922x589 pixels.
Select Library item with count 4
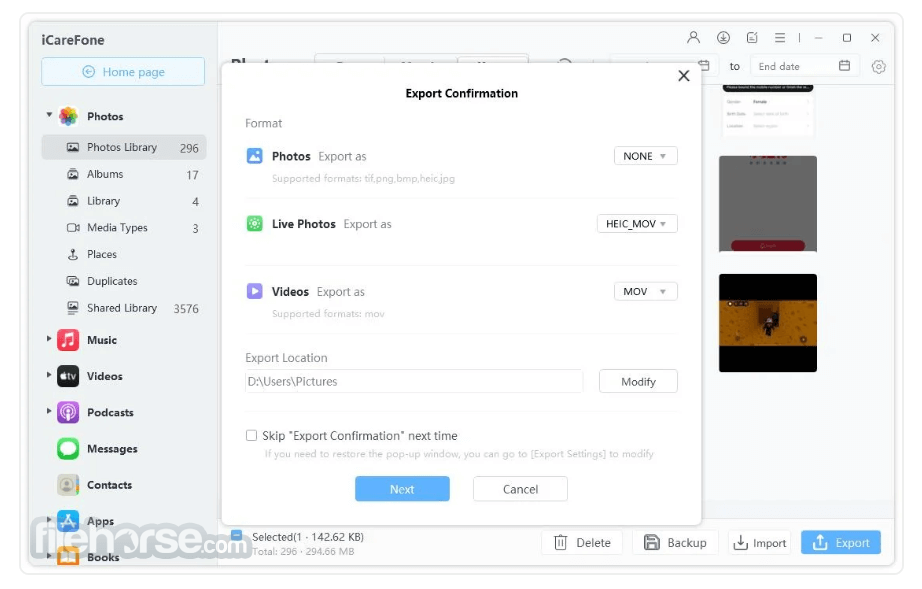(123, 201)
